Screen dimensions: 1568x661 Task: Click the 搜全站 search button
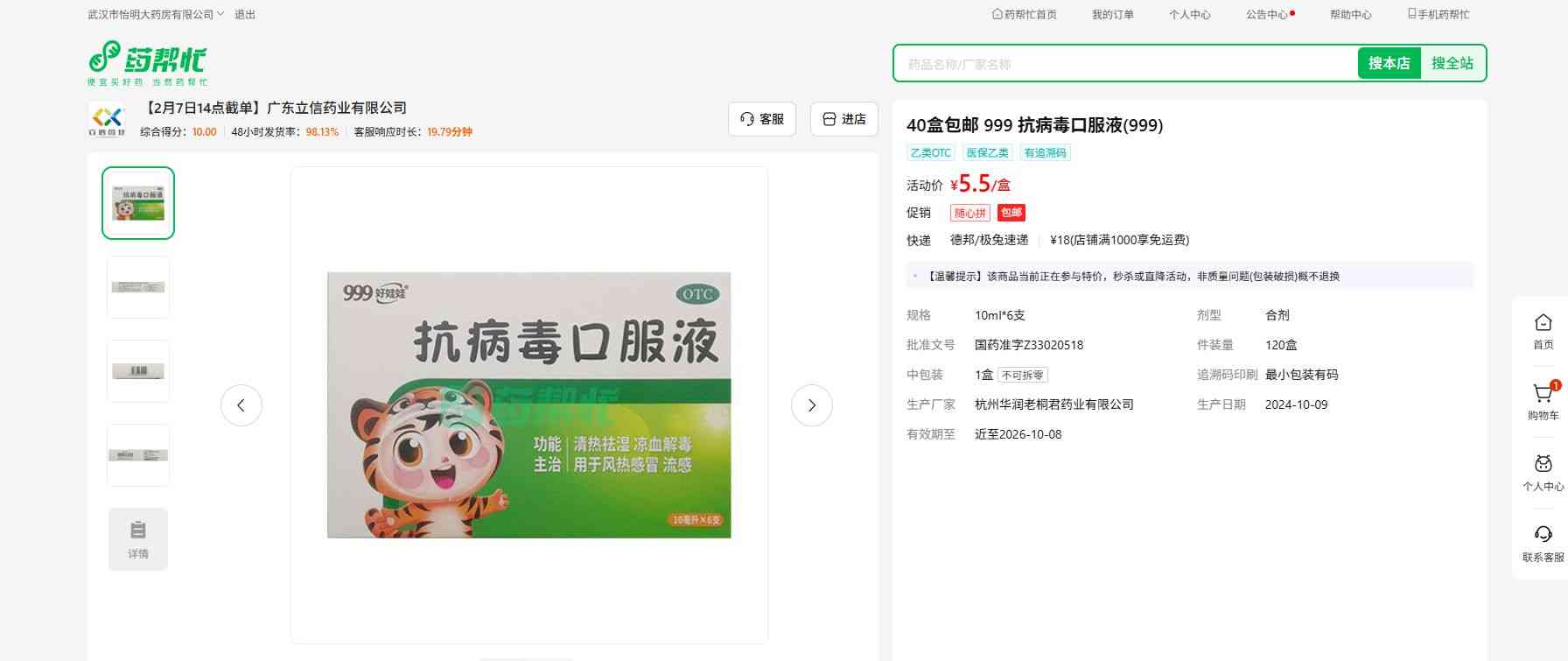(1452, 63)
